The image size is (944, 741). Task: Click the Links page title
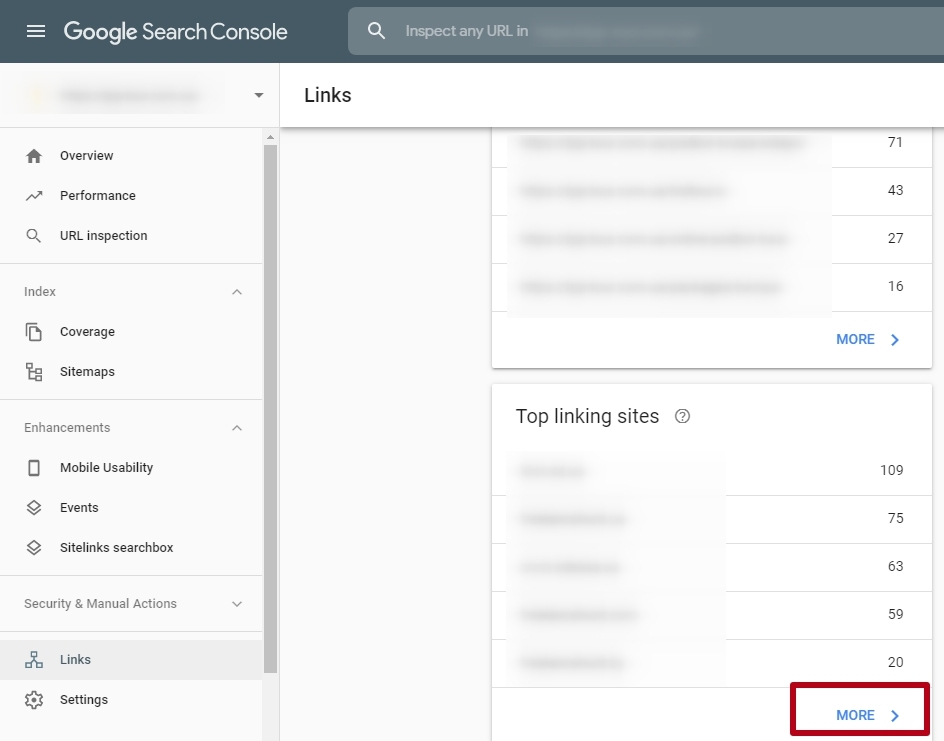click(328, 95)
